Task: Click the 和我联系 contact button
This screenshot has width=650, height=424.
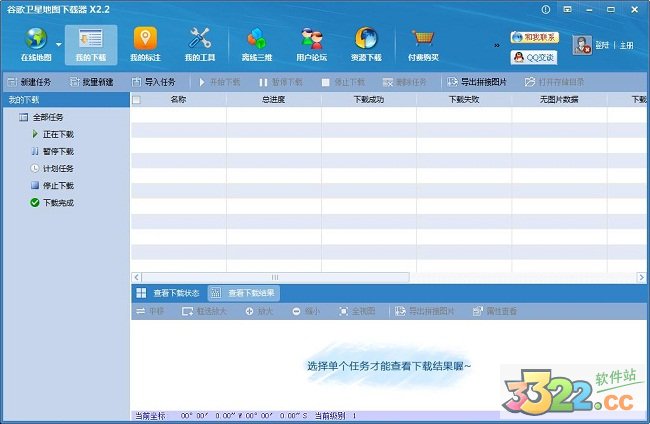Action: pos(535,37)
